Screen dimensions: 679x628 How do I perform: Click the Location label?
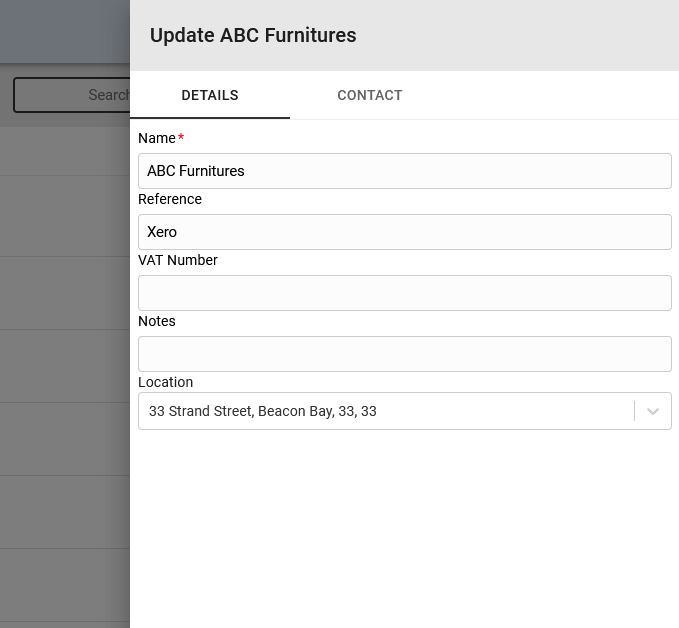(x=165, y=382)
